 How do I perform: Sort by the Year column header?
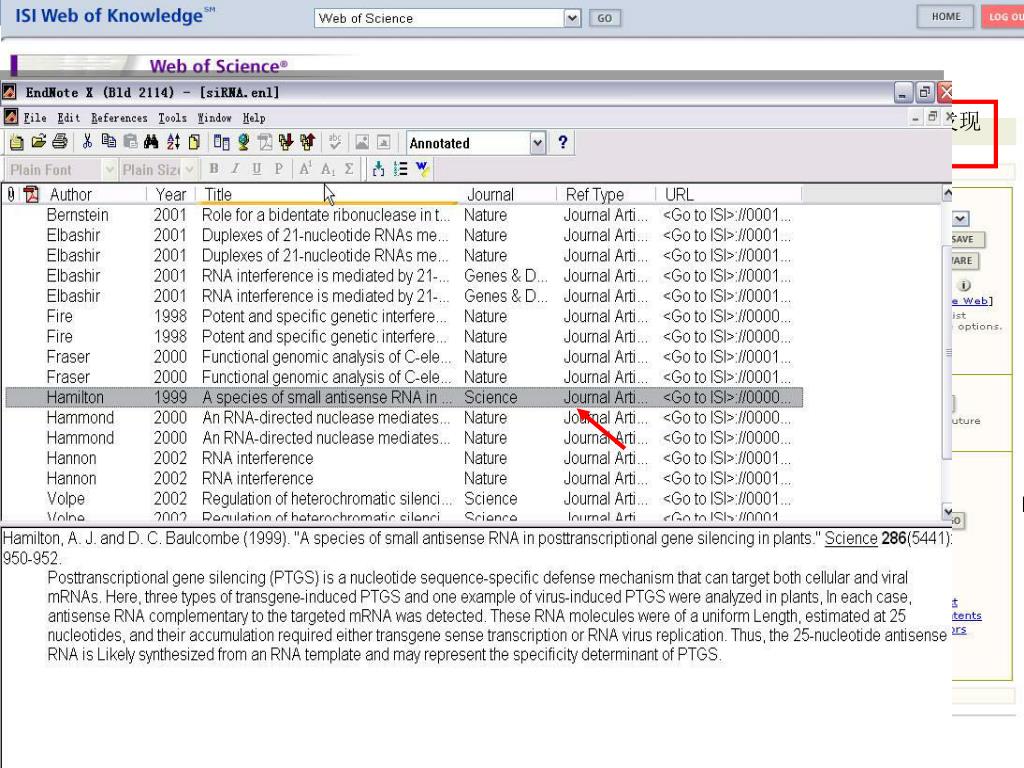coord(171,194)
